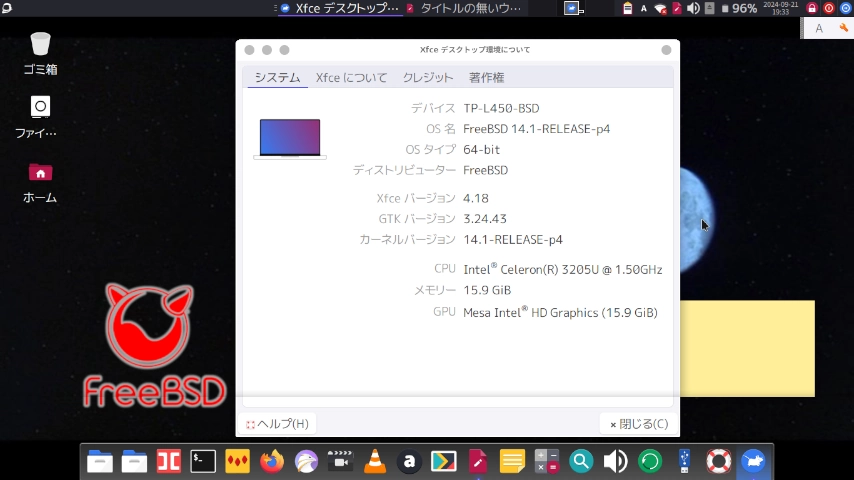Select the Mesa Intel HD Graphics GPU text

[x=560, y=312]
